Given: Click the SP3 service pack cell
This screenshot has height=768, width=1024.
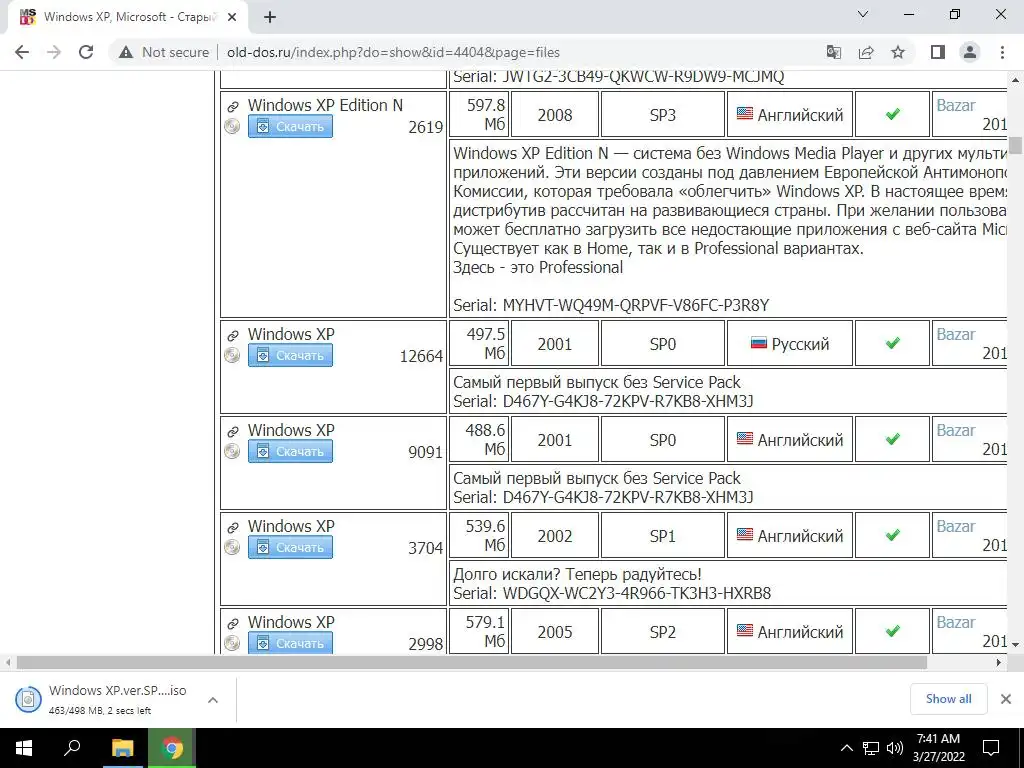Looking at the screenshot, I should (x=662, y=114).
